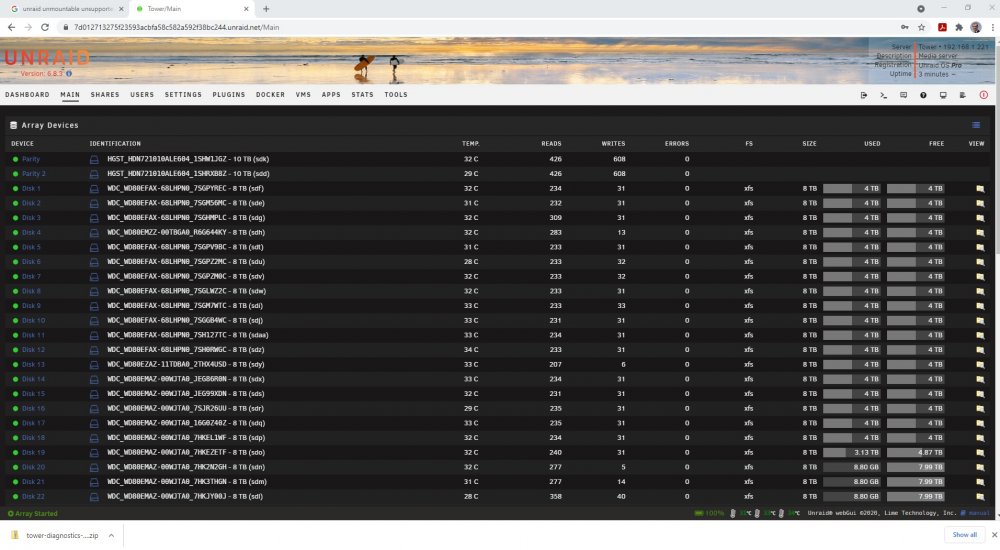Screen dimensions: 1000x550
Task: Open the system info monitor icon
Action: [x=943, y=95]
